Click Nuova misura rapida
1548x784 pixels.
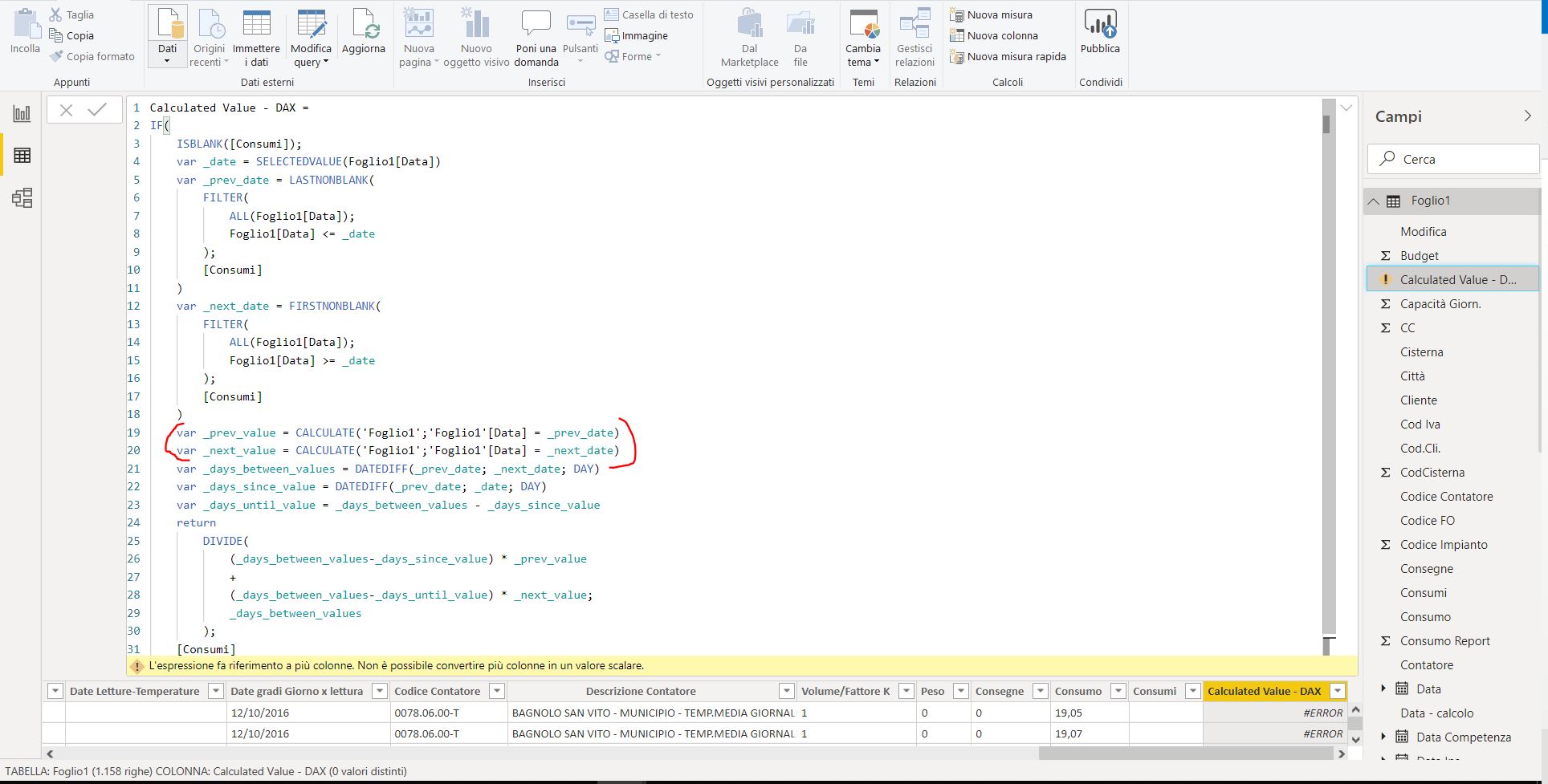[1008, 56]
